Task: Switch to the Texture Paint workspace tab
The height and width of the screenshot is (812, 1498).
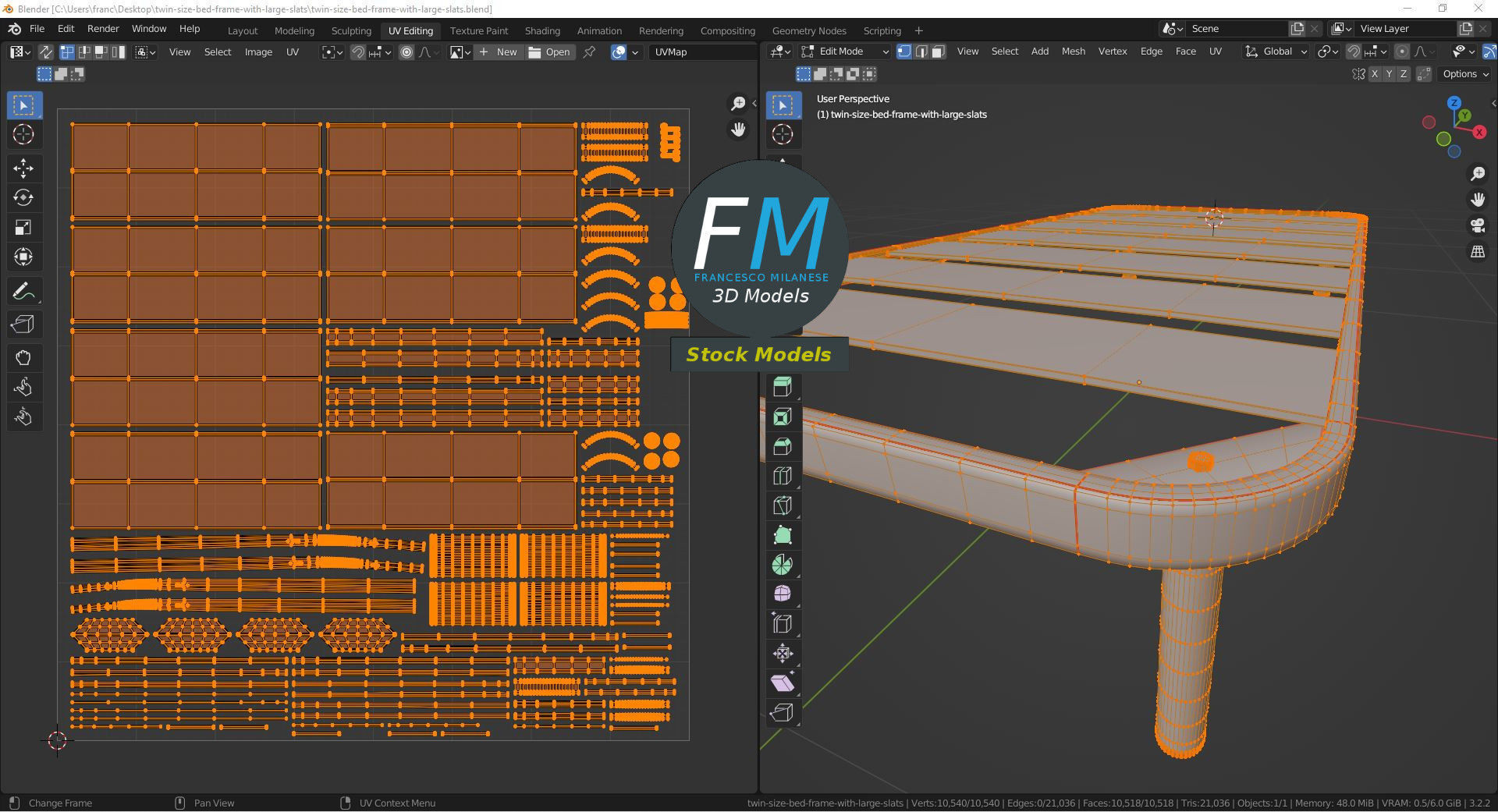Action: 479,31
